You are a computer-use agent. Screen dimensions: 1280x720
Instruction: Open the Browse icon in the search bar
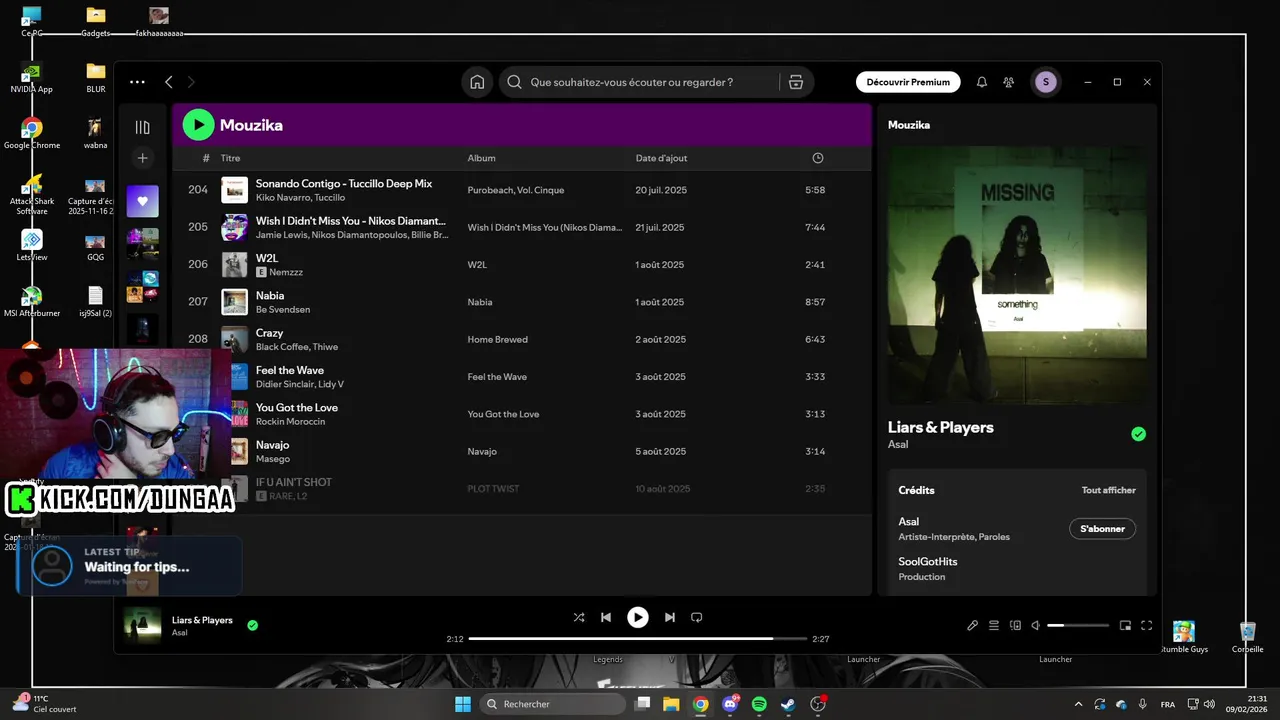[796, 82]
